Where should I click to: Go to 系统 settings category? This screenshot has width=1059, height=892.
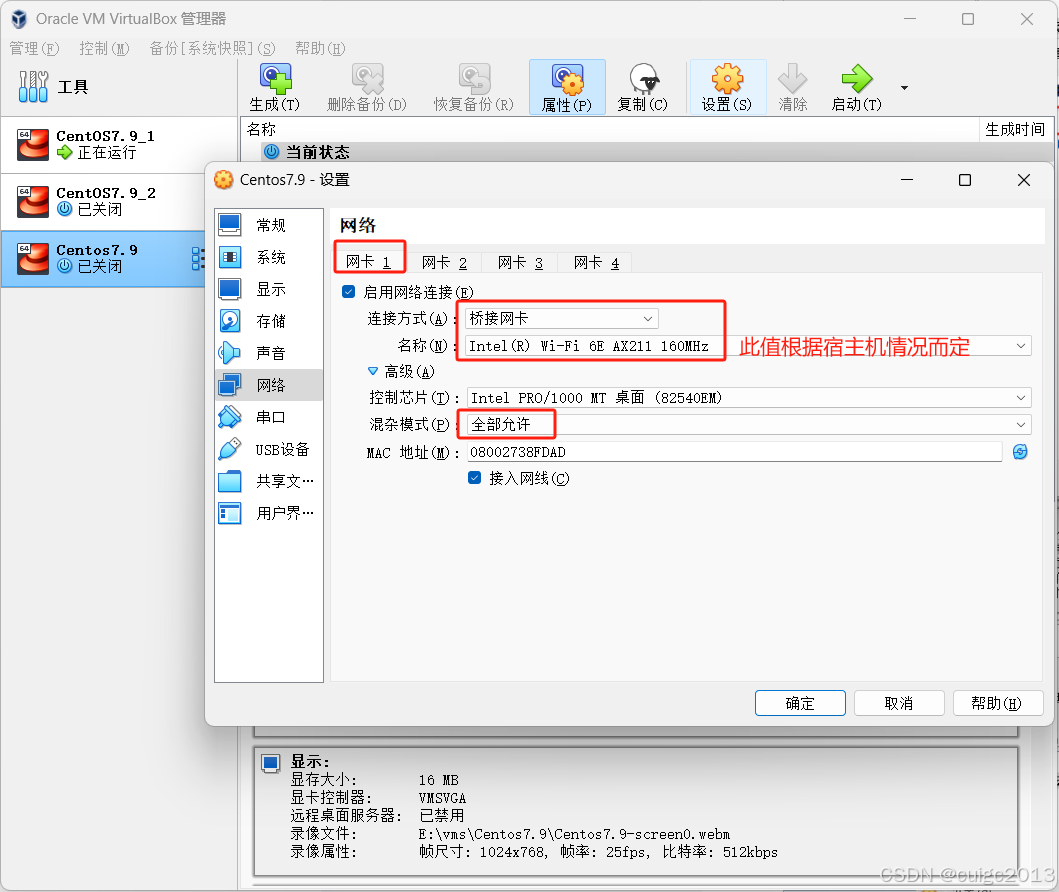(x=269, y=257)
